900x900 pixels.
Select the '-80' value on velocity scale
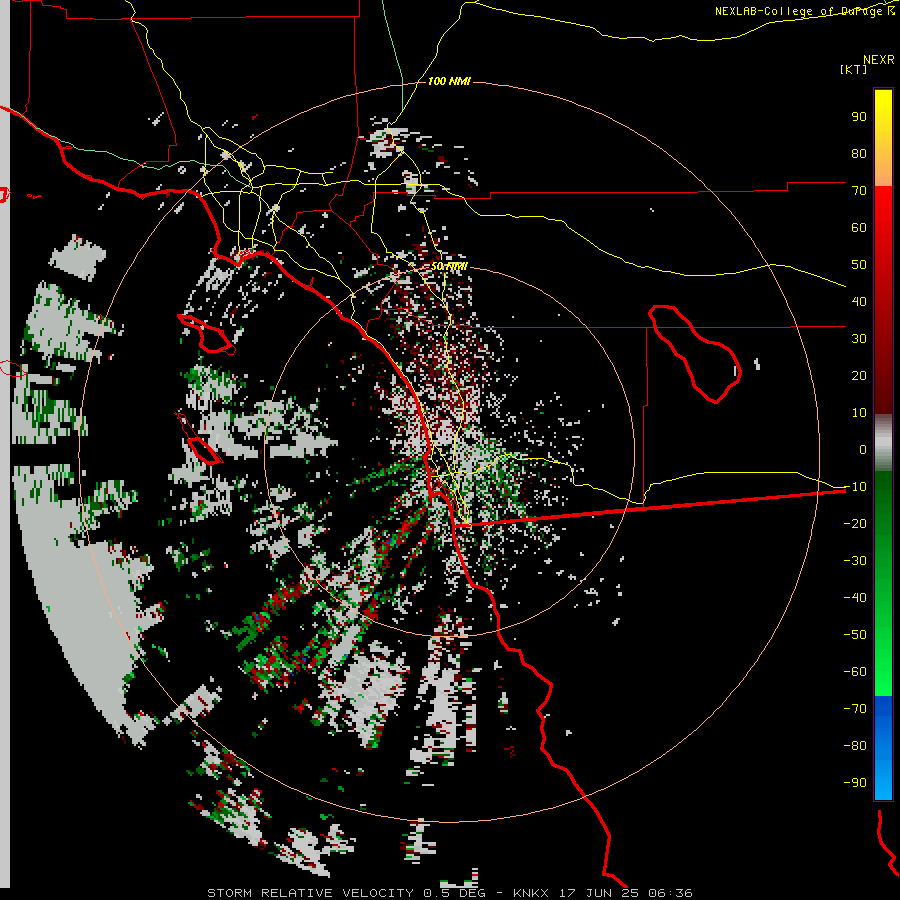pos(855,746)
